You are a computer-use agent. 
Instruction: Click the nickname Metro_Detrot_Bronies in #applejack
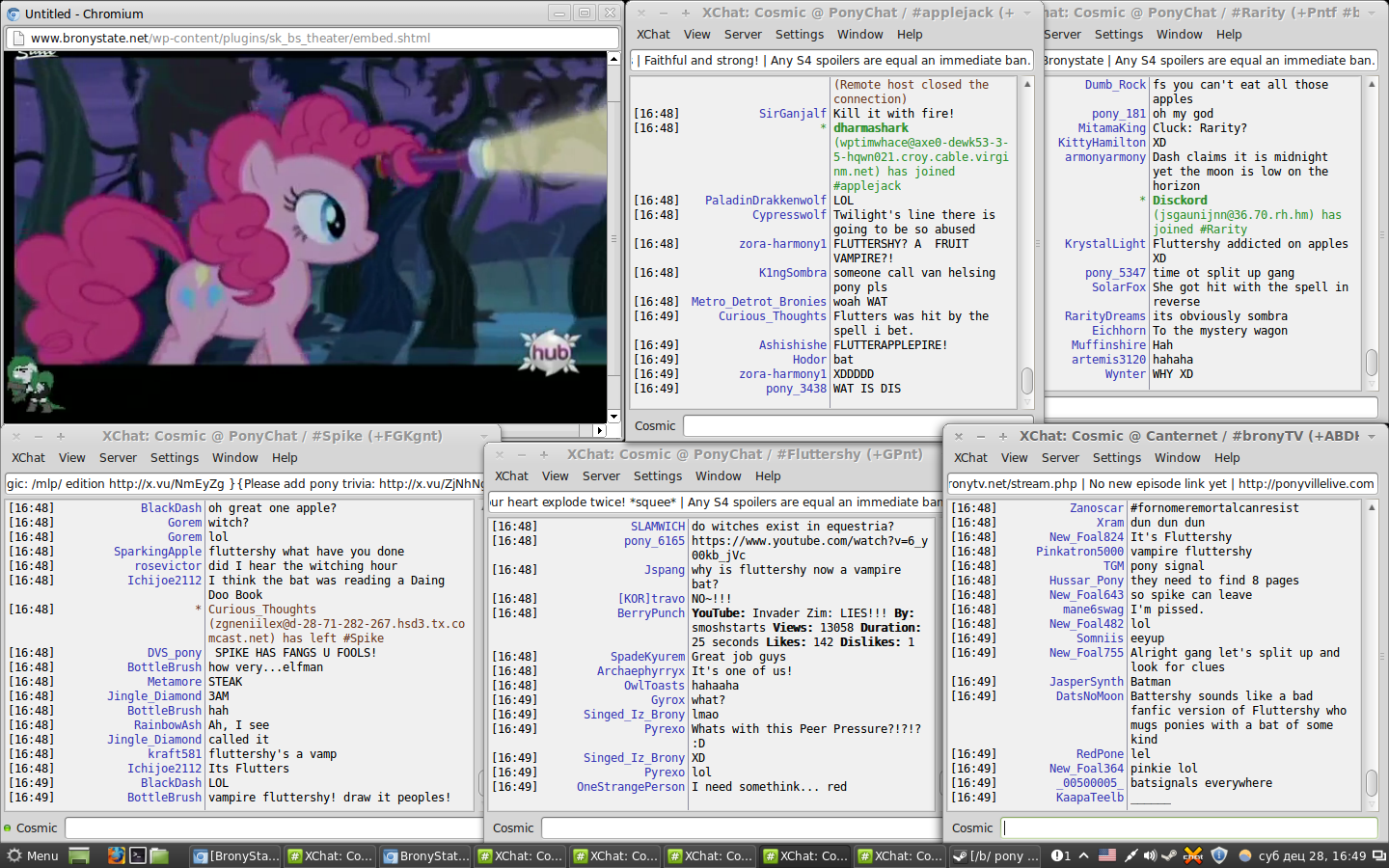pyautogui.click(x=759, y=302)
